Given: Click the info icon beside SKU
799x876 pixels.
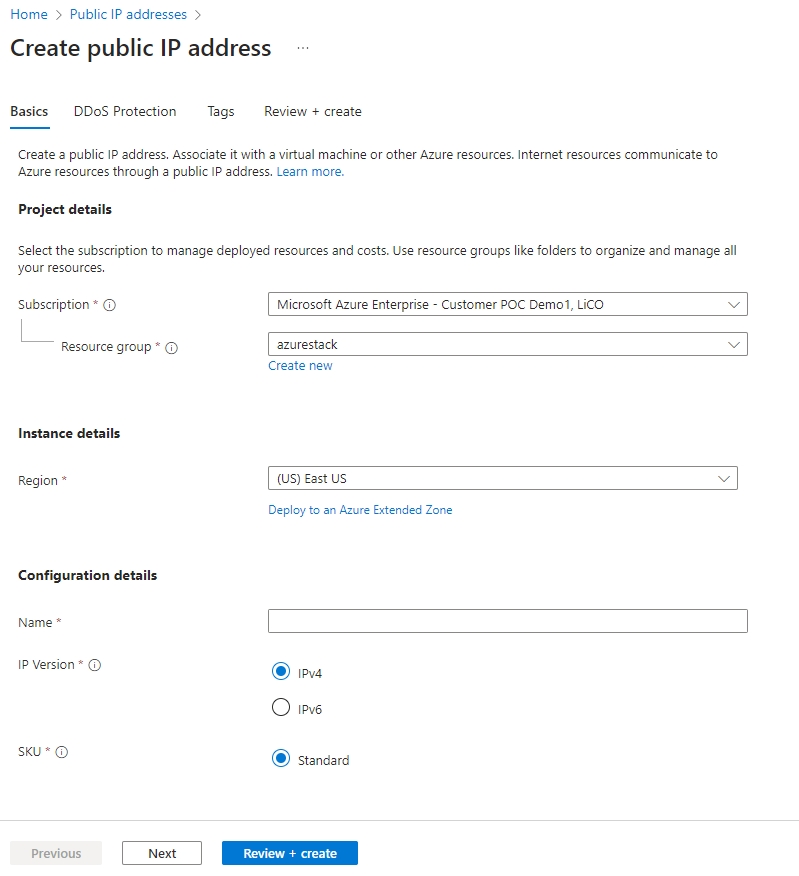Looking at the screenshot, I should point(62,752).
